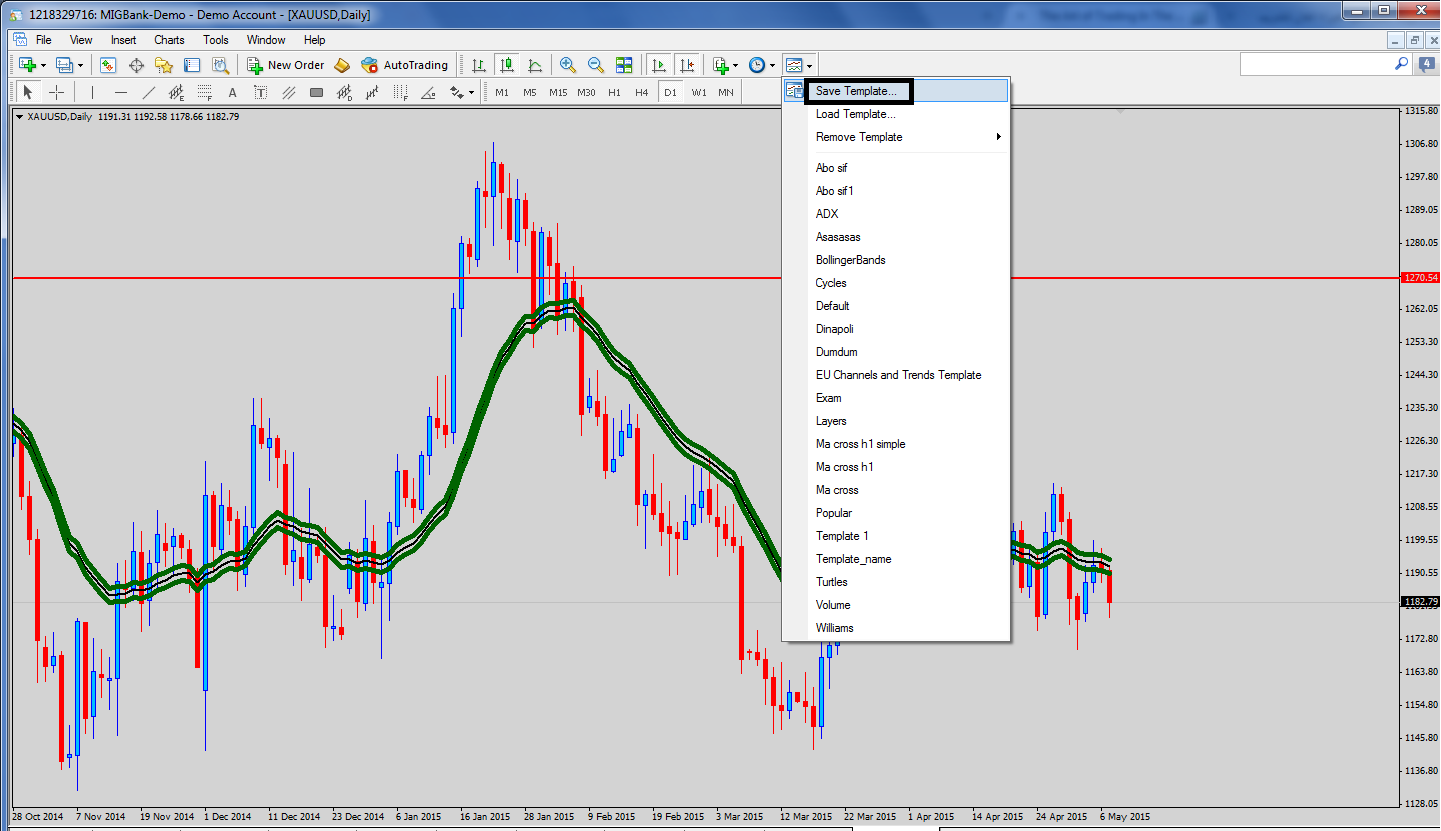Open the Charts menu
1441x831 pixels.
(169, 40)
